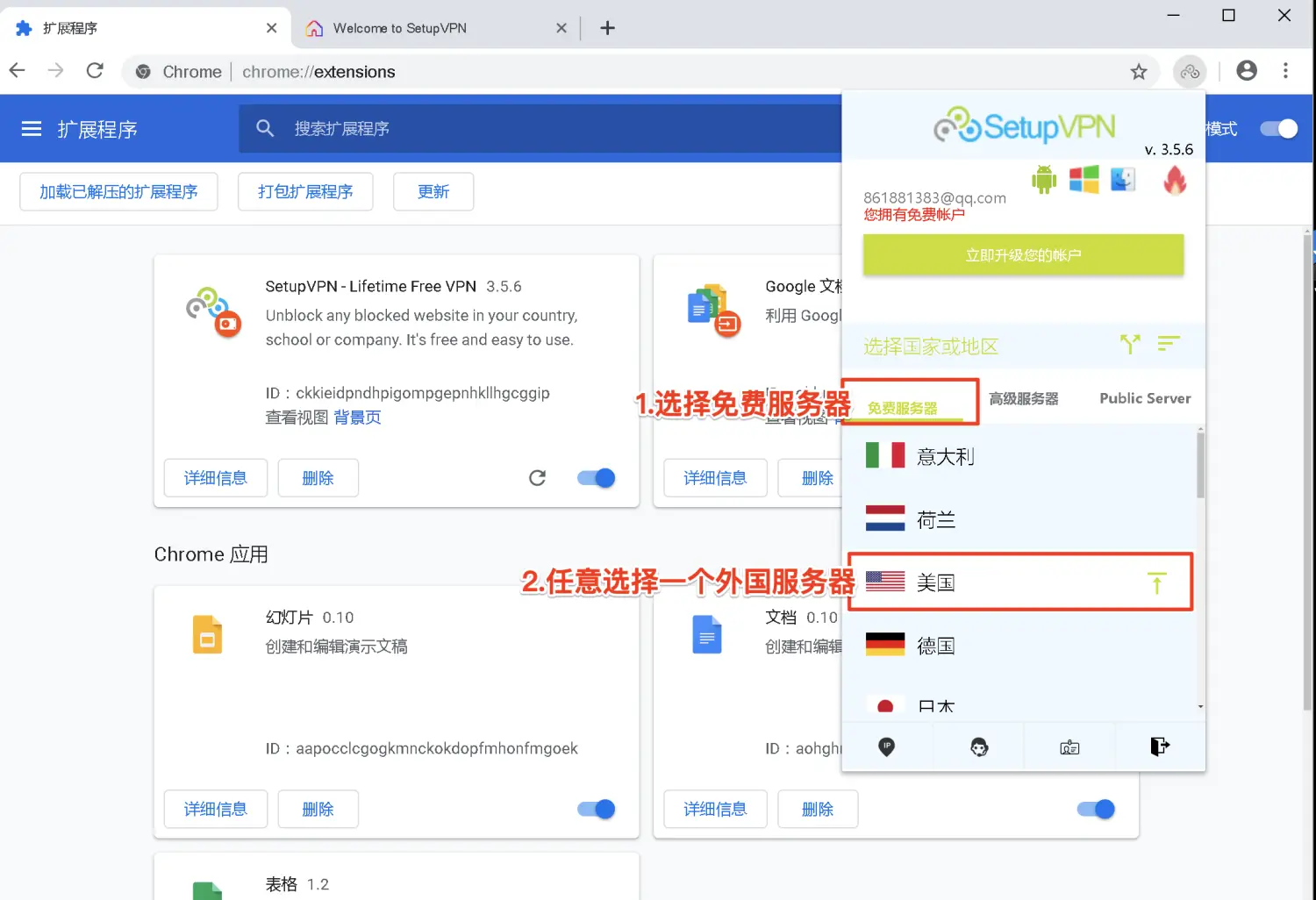
Task: Open the IP location pin icon
Action: pos(887,746)
